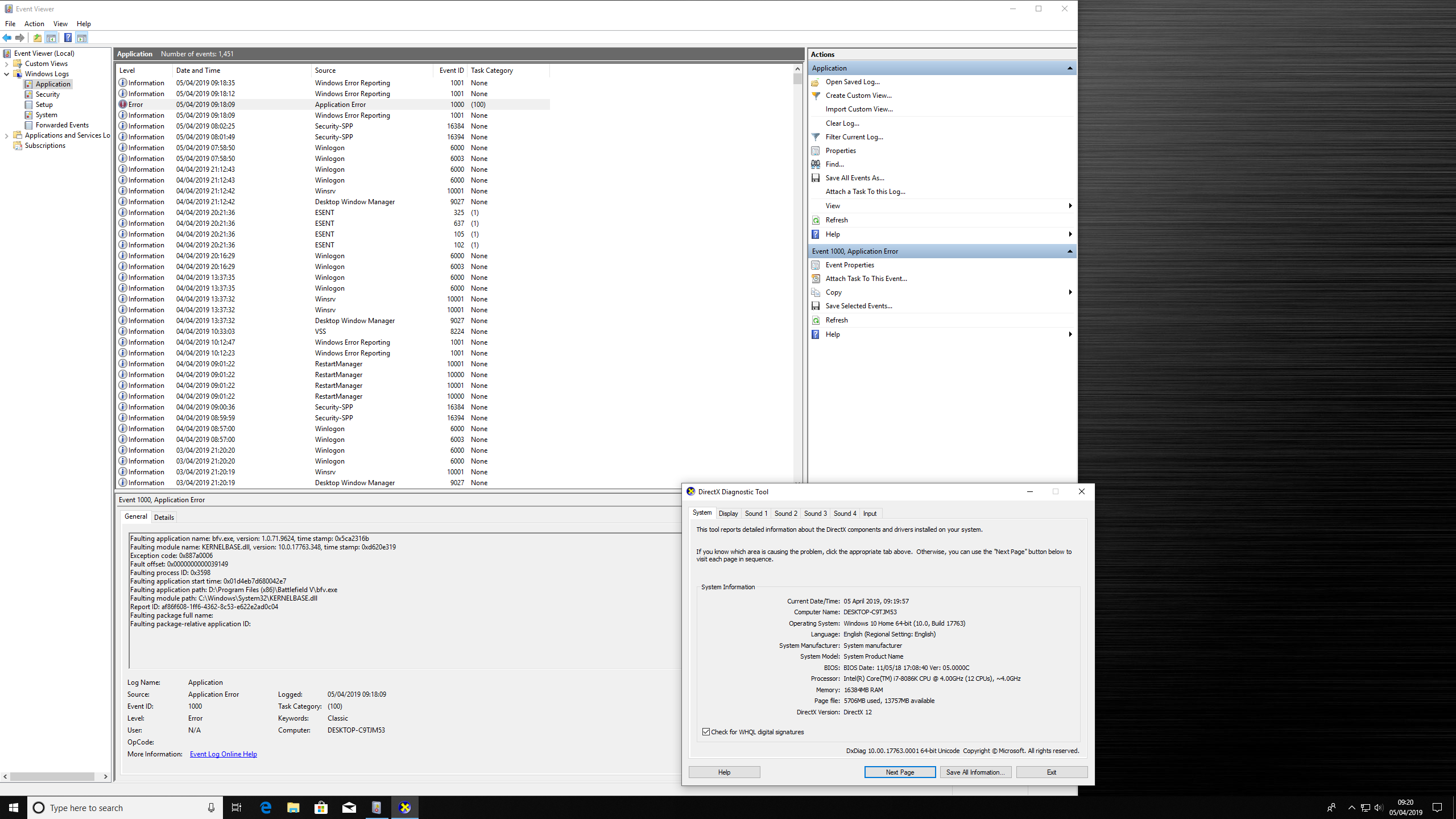Click the Filter Current Log funnel icon
The width and height of the screenshot is (1456, 819).
pos(816,137)
